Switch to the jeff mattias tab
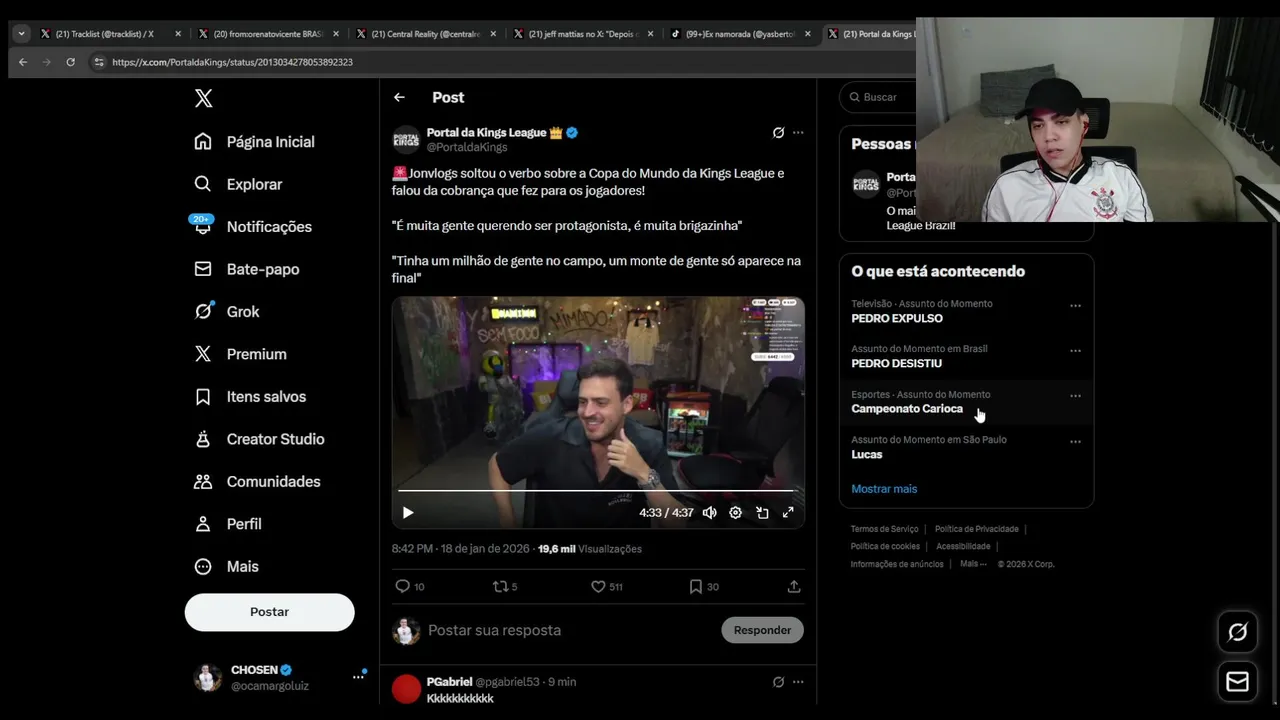The width and height of the screenshot is (1280, 720). [x=582, y=34]
